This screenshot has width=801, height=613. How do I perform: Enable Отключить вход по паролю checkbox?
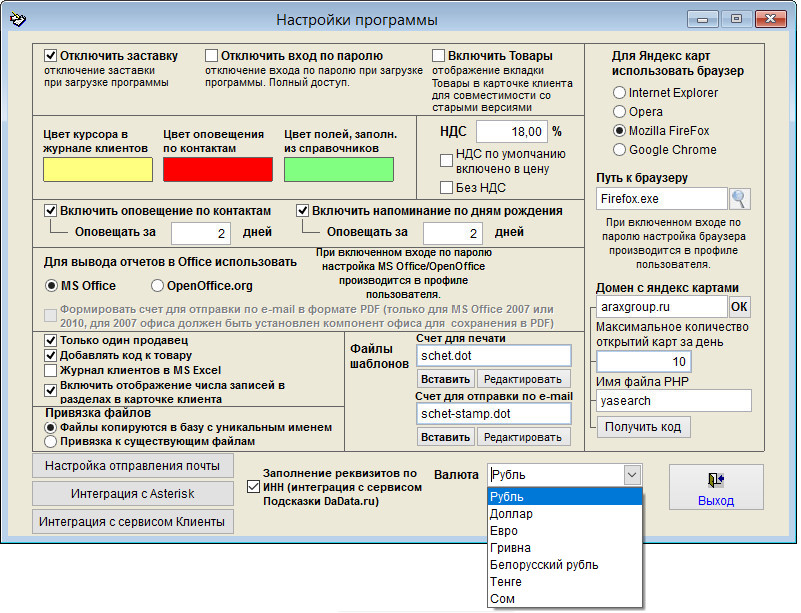(x=211, y=56)
